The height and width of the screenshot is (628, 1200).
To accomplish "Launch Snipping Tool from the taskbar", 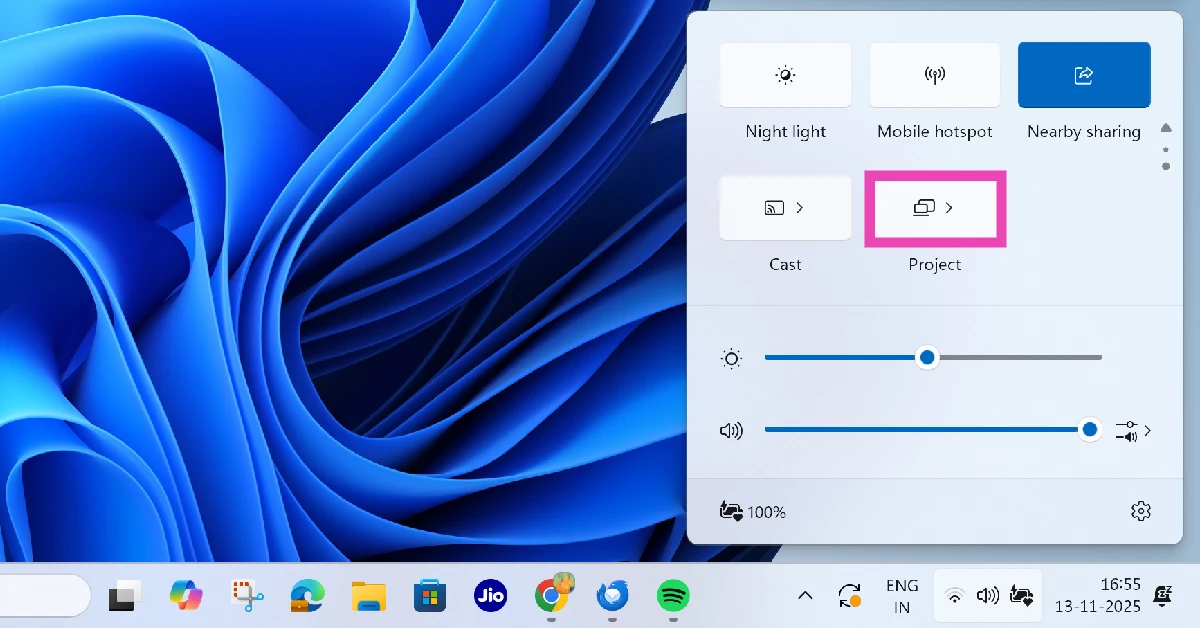I will (247, 595).
